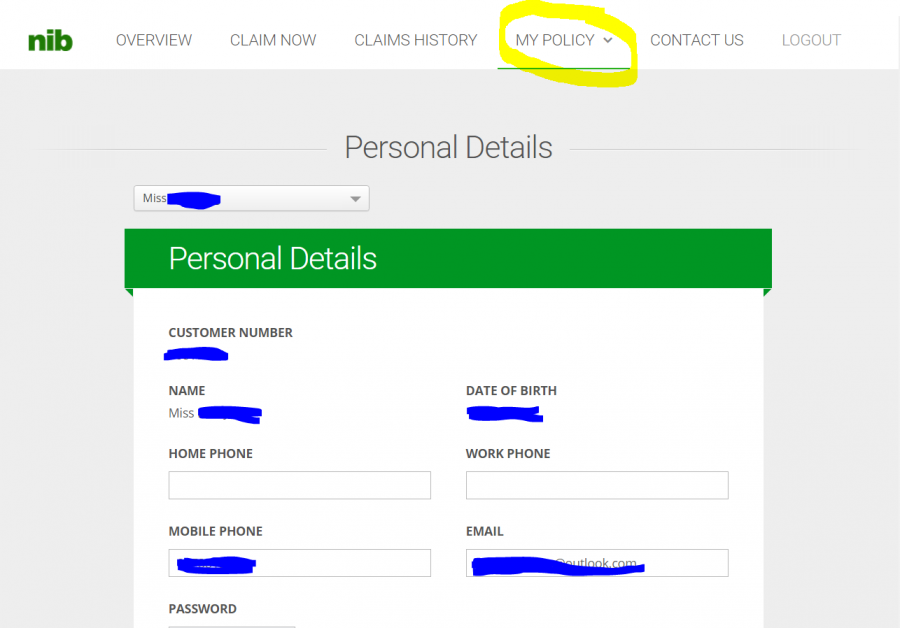Expand the My Policy chevron arrow
The width and height of the screenshot is (900, 628).
point(608,40)
